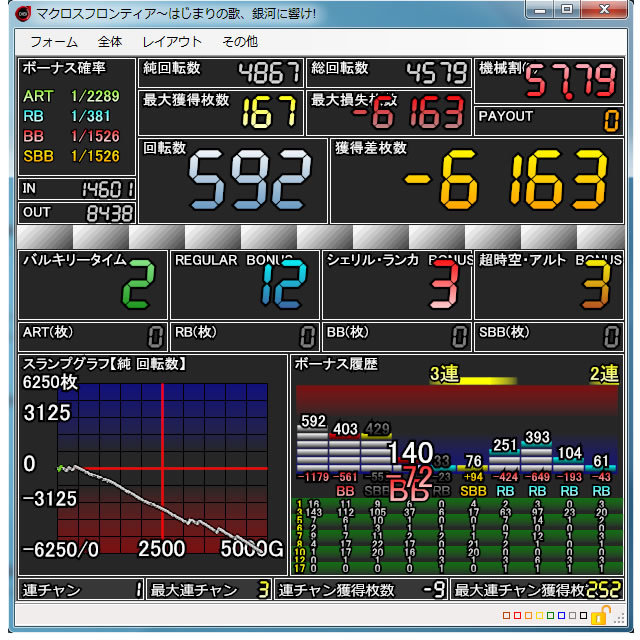The image size is (640, 640).
Task: Open the 全体 menu
Action: 110,42
